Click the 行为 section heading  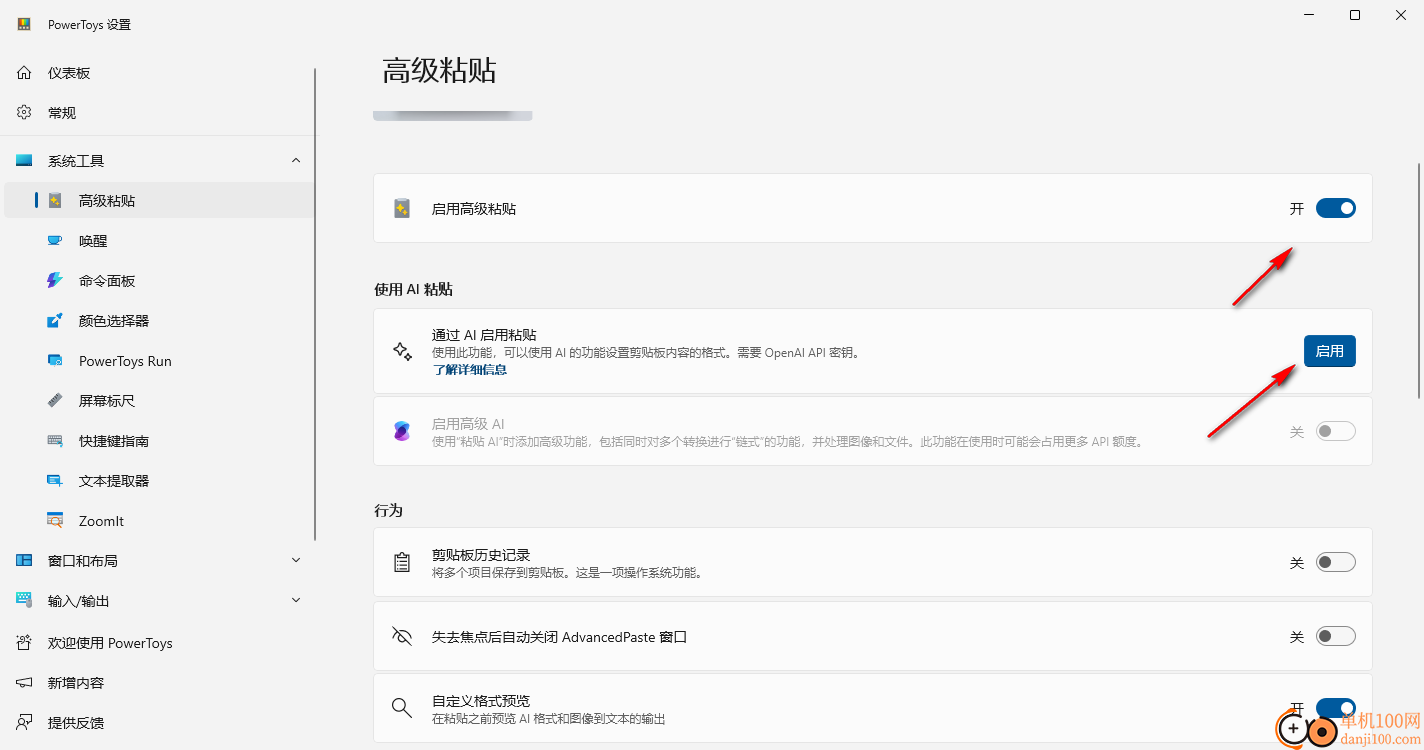point(388,510)
